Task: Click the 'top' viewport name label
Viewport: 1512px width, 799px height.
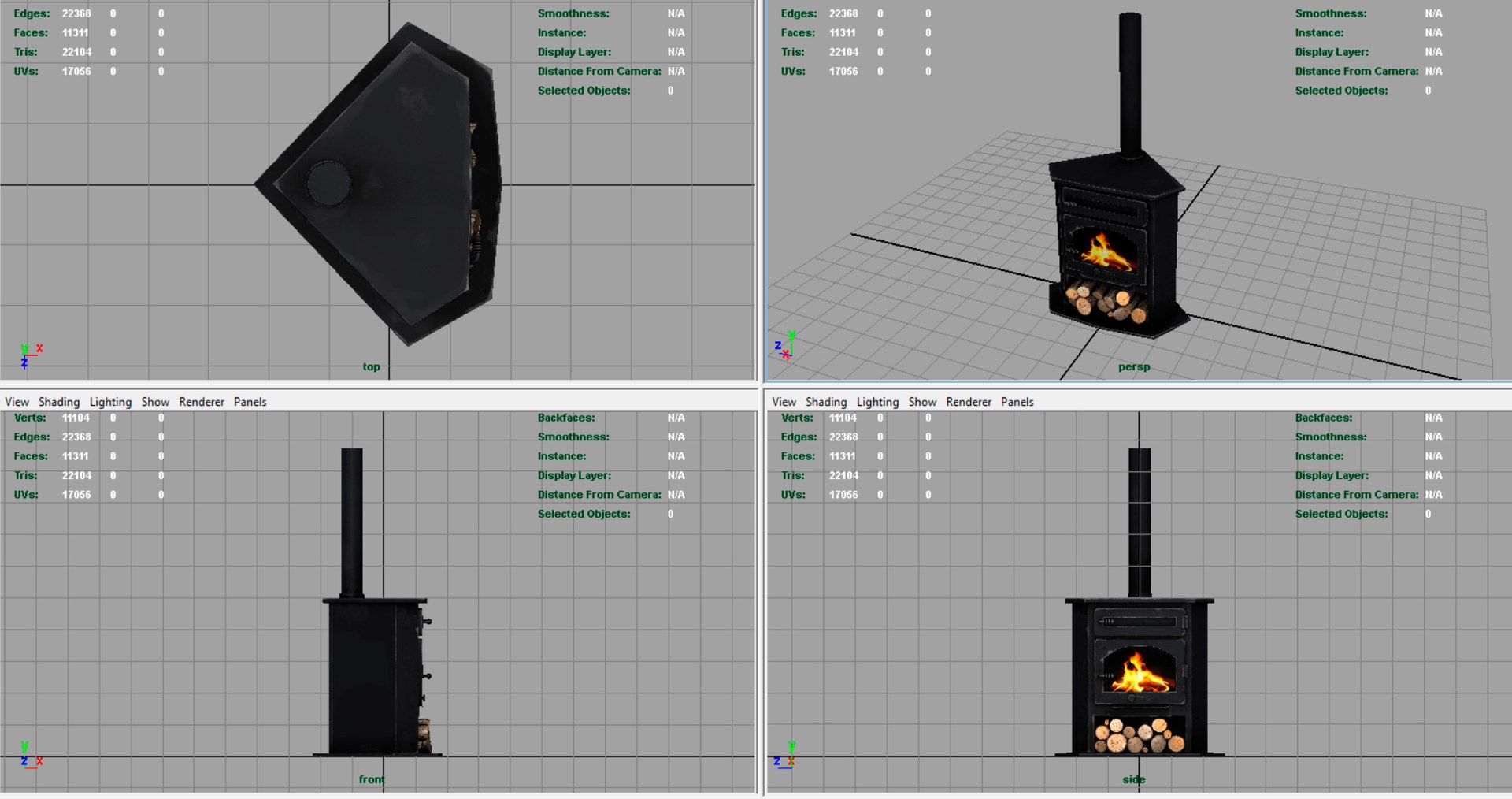Action: point(371,366)
